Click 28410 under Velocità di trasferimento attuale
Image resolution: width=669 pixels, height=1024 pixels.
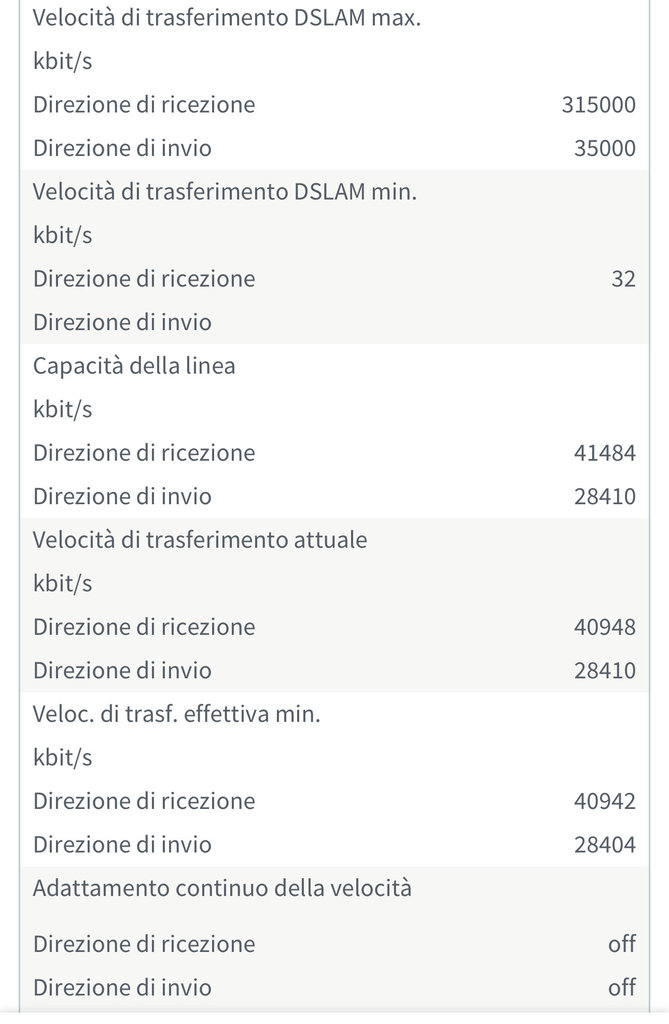click(x=605, y=671)
